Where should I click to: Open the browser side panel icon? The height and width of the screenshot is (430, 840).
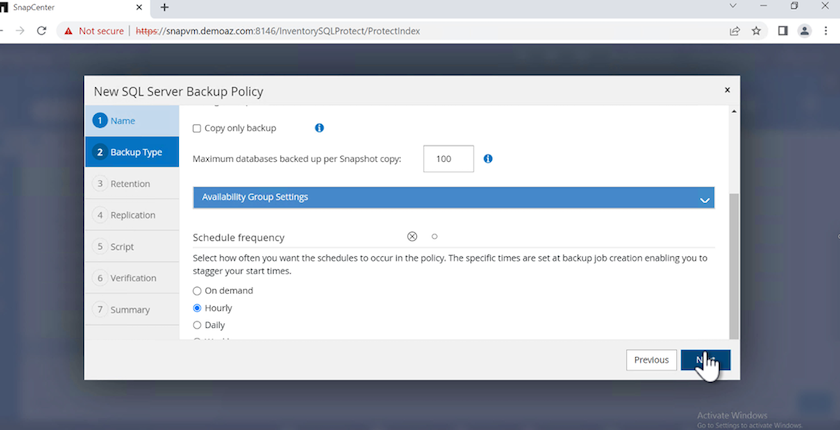tap(782, 31)
